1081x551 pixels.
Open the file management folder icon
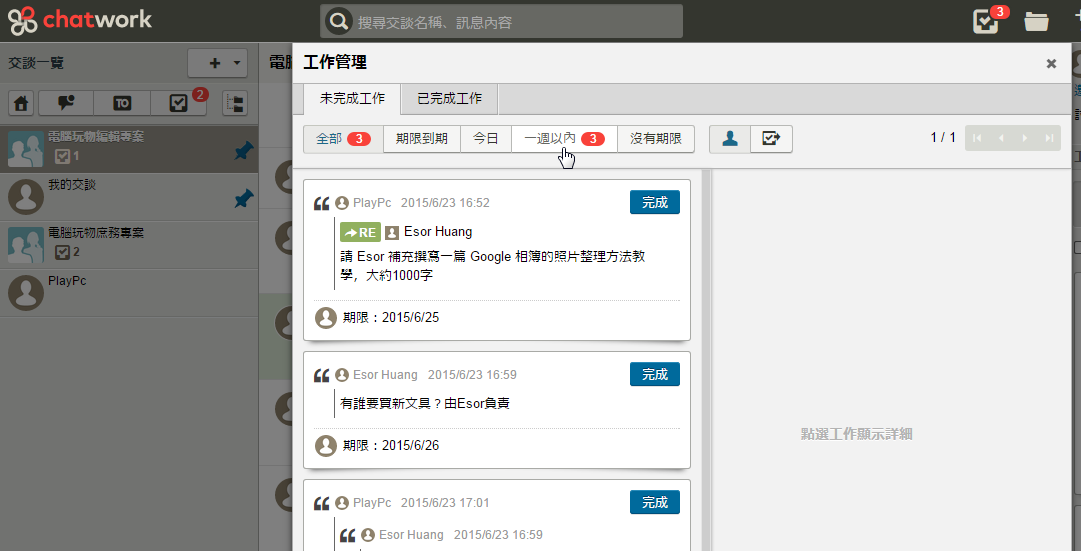pyautogui.click(x=1036, y=21)
